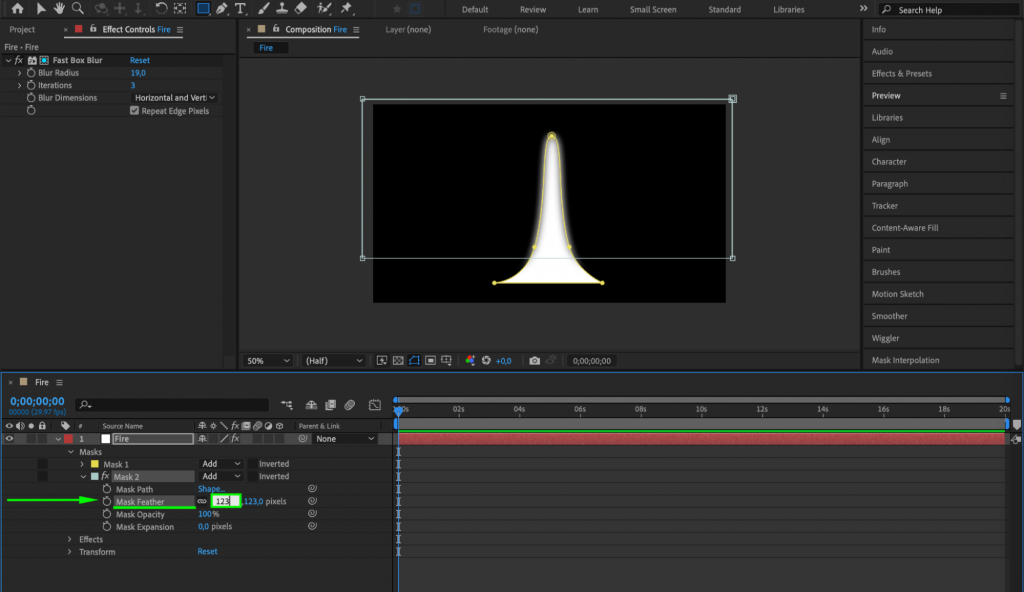Image resolution: width=1024 pixels, height=592 pixels.
Task: Reset the Fast Box Blur effect
Action: pos(138,60)
